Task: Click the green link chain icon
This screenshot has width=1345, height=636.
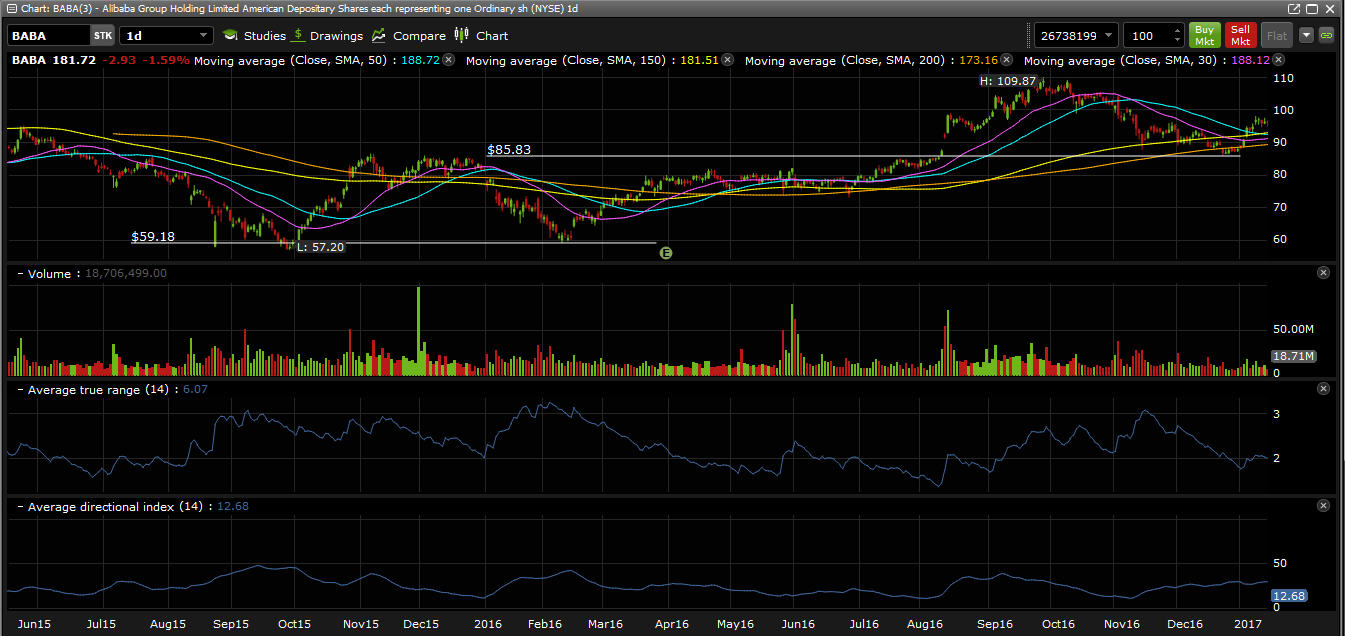Action: pos(1327,35)
